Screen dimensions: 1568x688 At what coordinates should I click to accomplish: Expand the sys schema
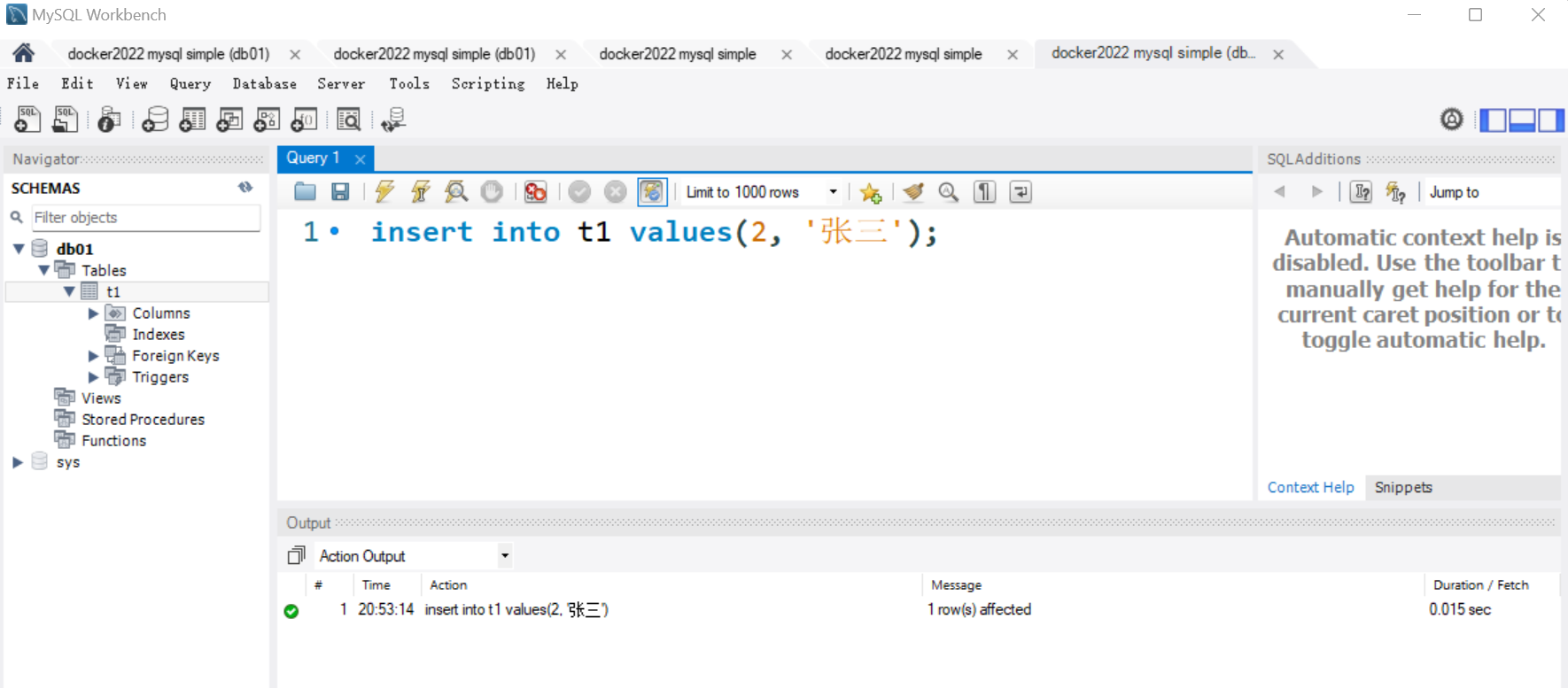tap(18, 462)
